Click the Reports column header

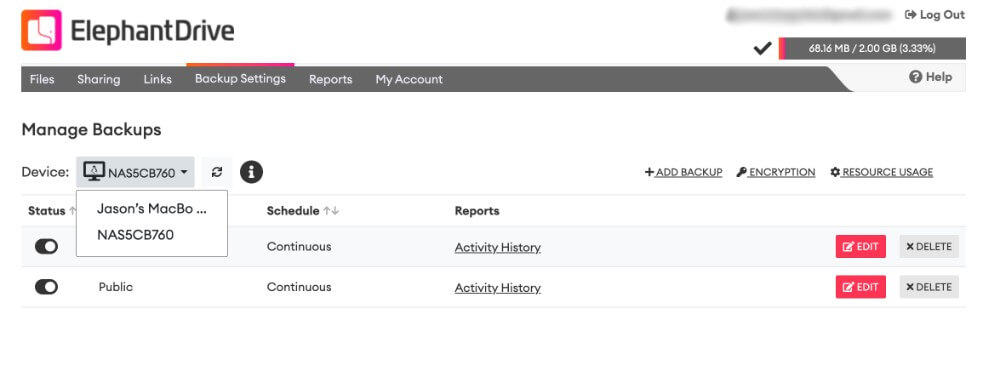[x=477, y=211]
